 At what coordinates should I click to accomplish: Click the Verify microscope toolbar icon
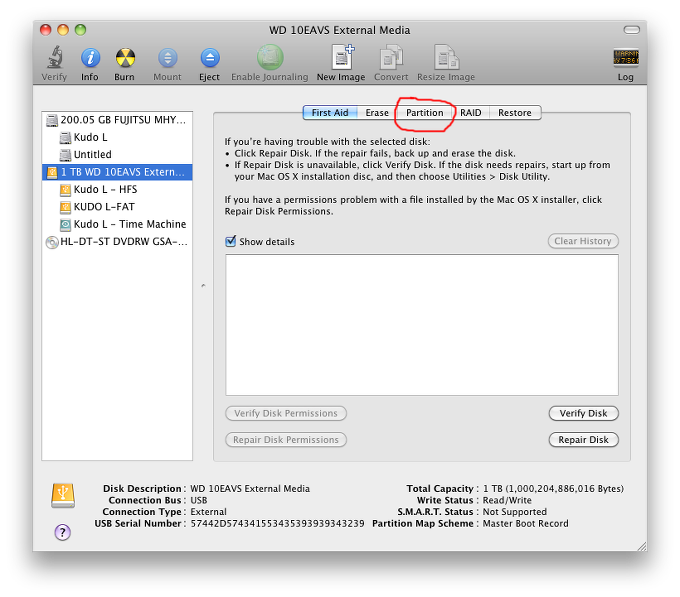[55, 57]
